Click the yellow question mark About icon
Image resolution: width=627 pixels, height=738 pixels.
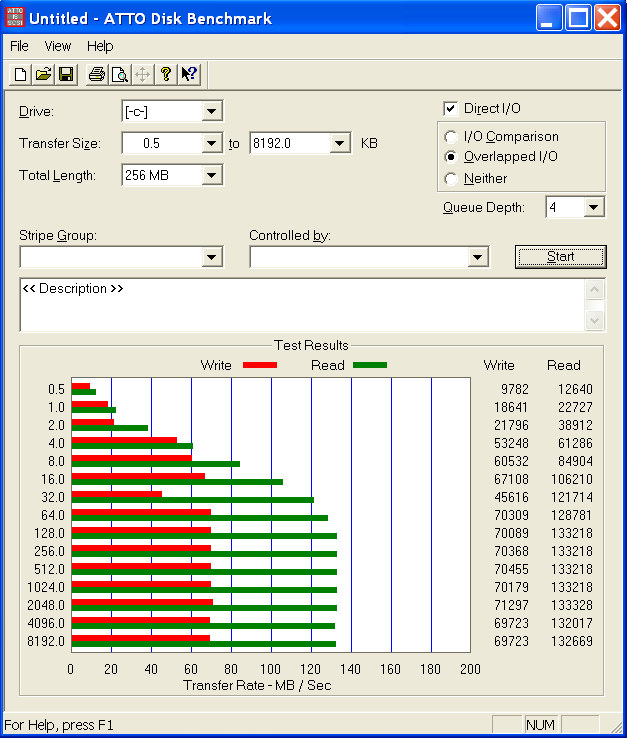[166, 74]
